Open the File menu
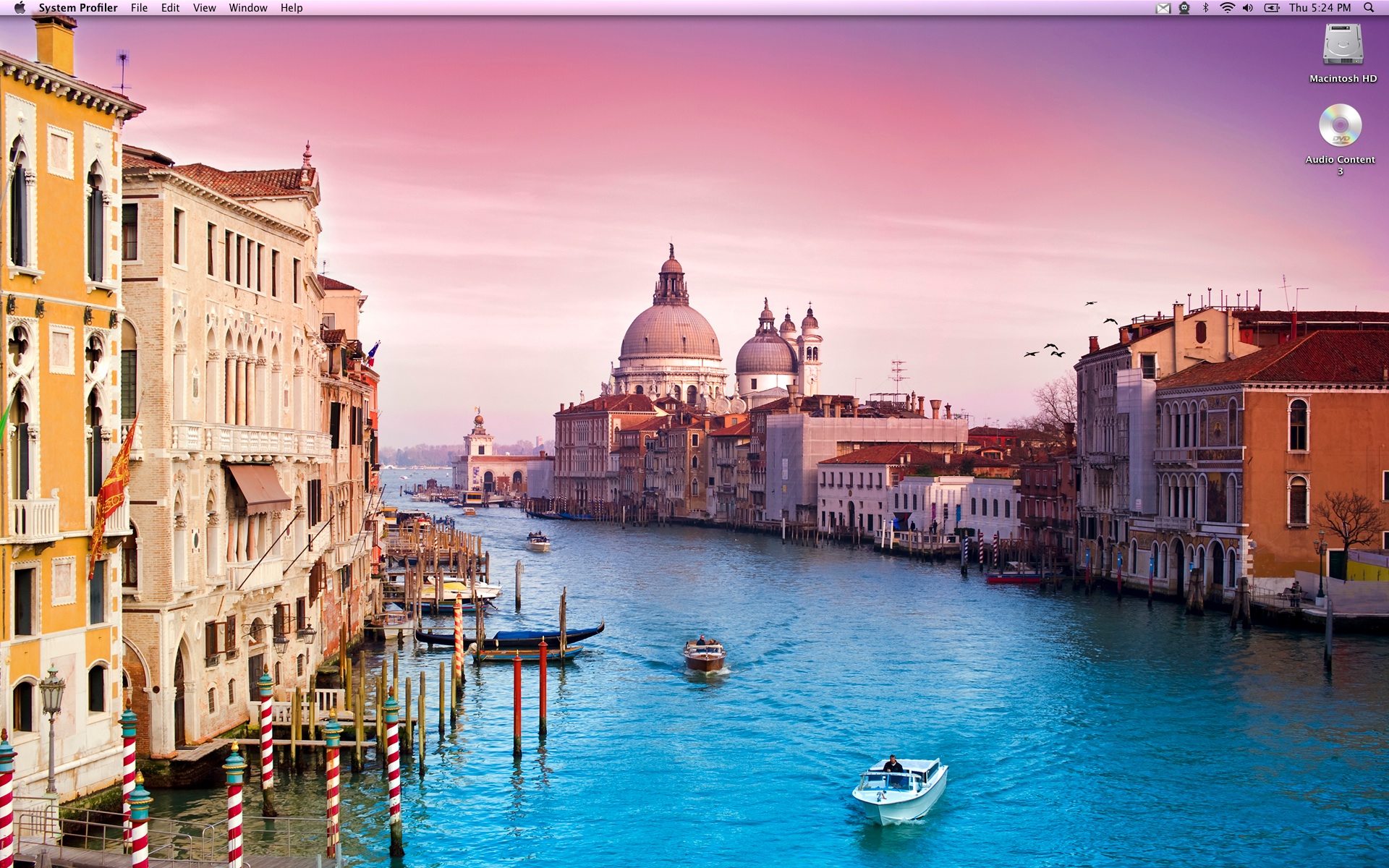 (x=139, y=8)
